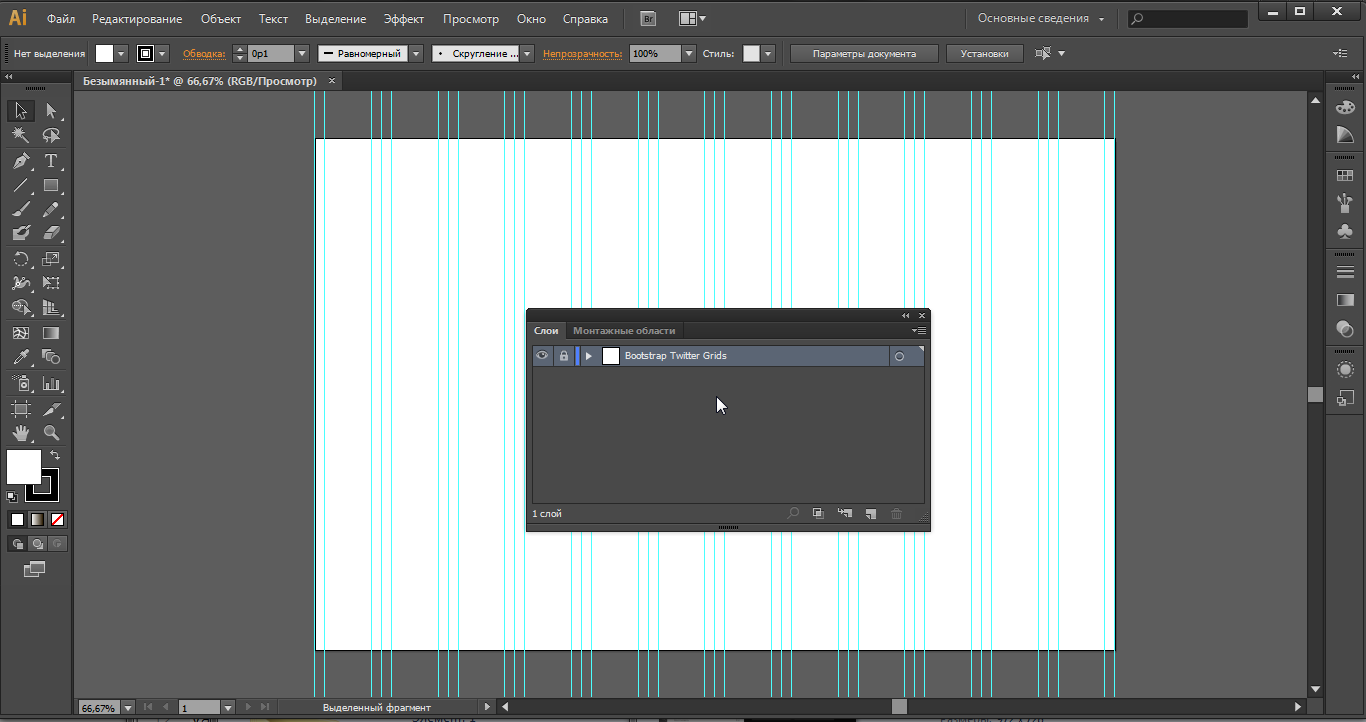Screen dimensions: 1366x722
Task: Select the Type (T) tool
Action: [51, 161]
